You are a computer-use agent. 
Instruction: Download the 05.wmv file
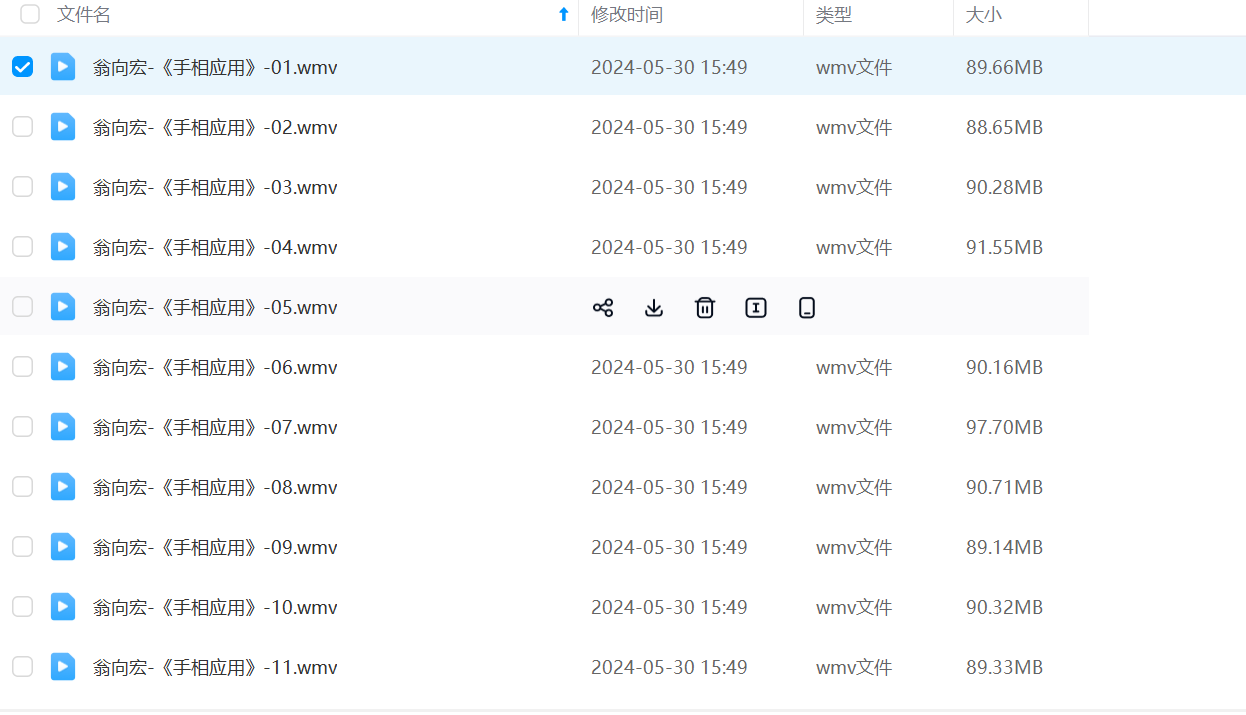click(654, 308)
